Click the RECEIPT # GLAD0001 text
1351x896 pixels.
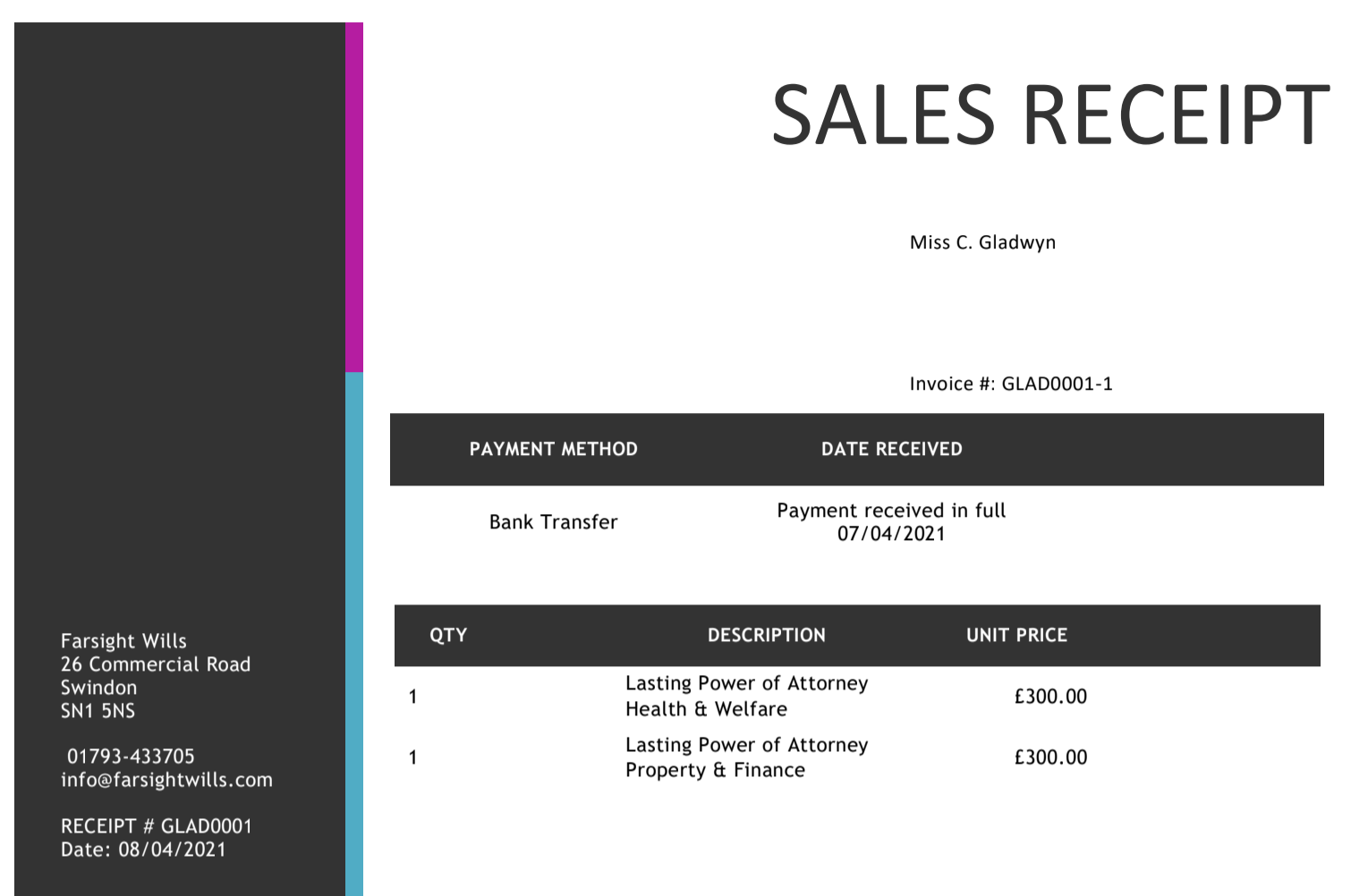(157, 826)
